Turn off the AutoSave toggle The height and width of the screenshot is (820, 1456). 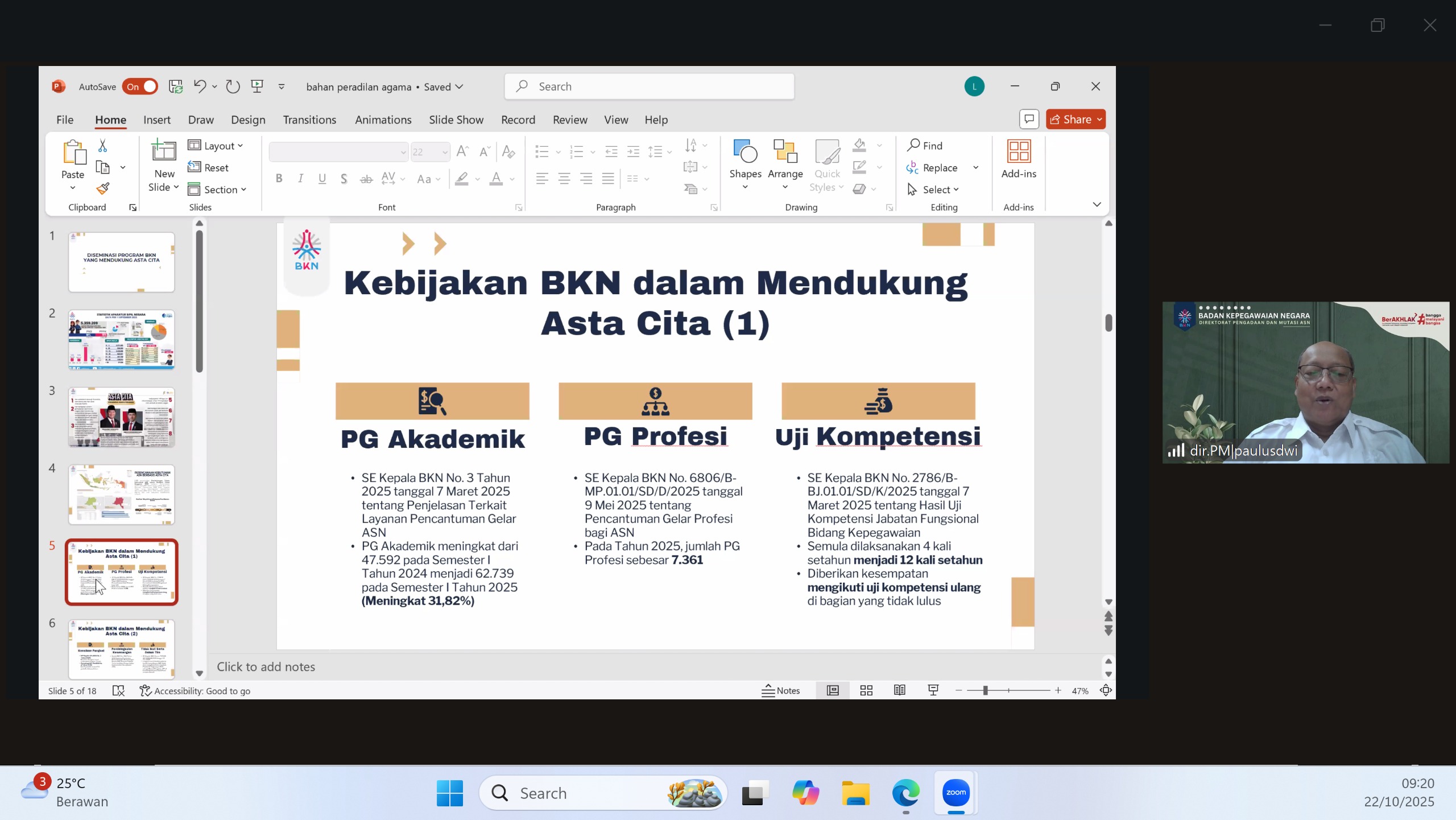140,86
